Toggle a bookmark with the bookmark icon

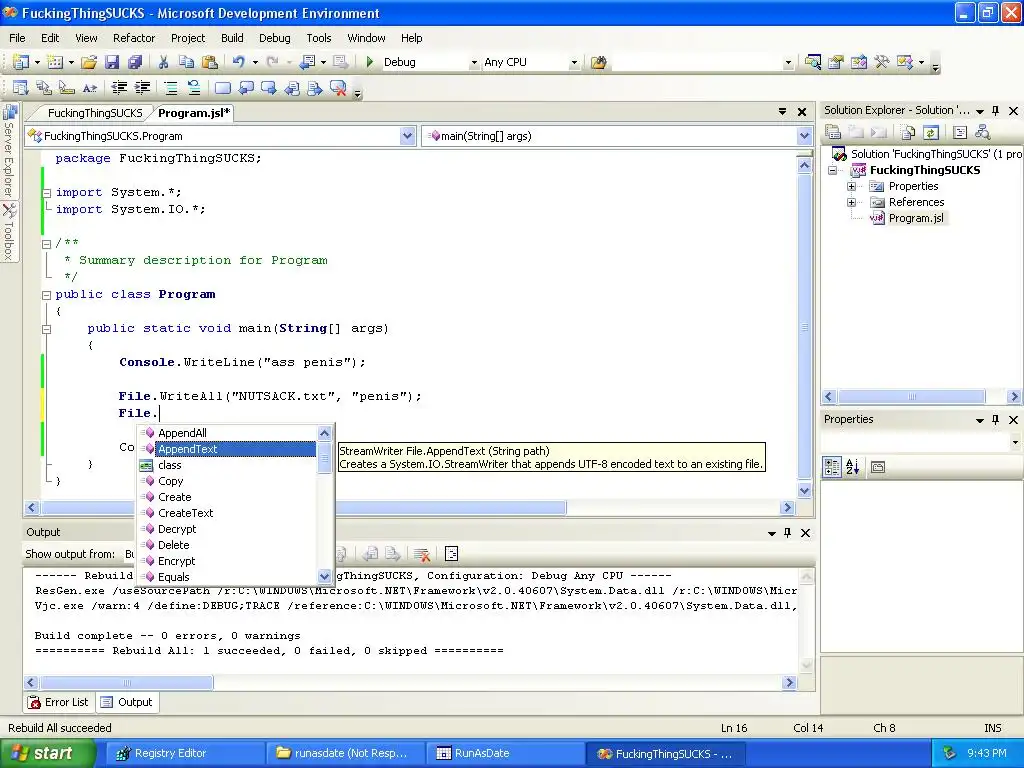coord(222,88)
